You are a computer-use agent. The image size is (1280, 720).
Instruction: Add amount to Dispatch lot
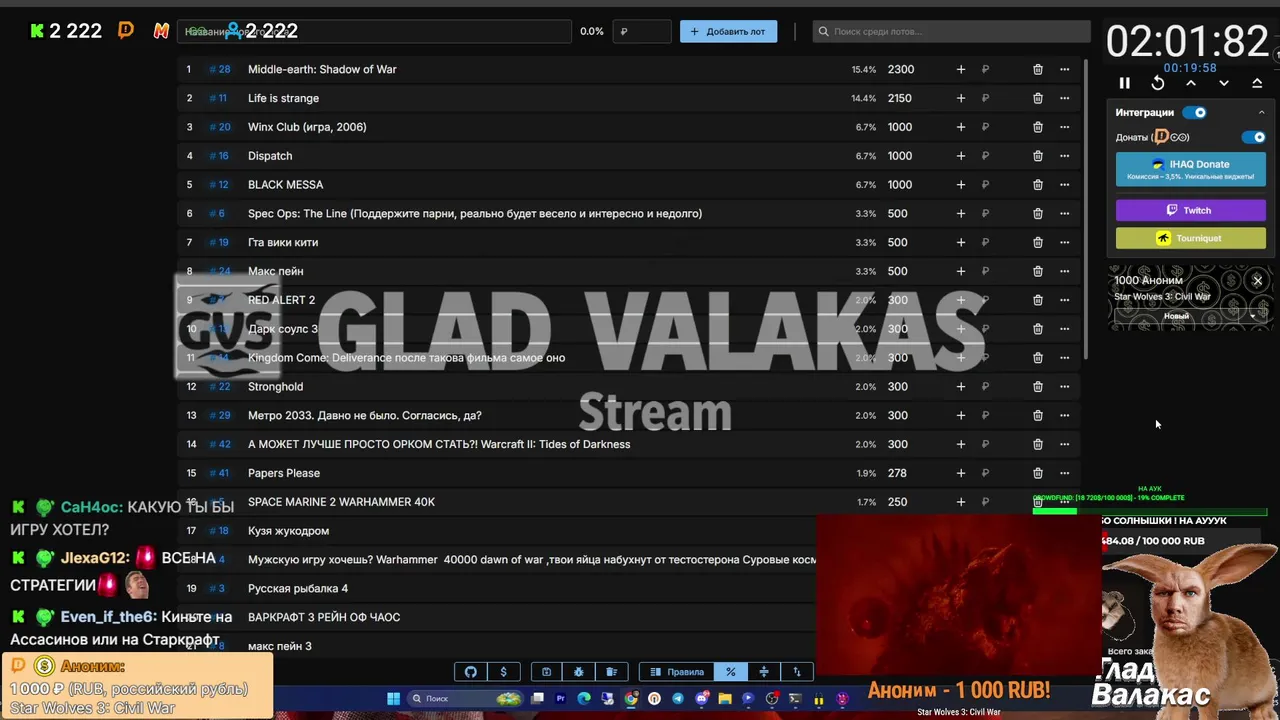(x=960, y=156)
